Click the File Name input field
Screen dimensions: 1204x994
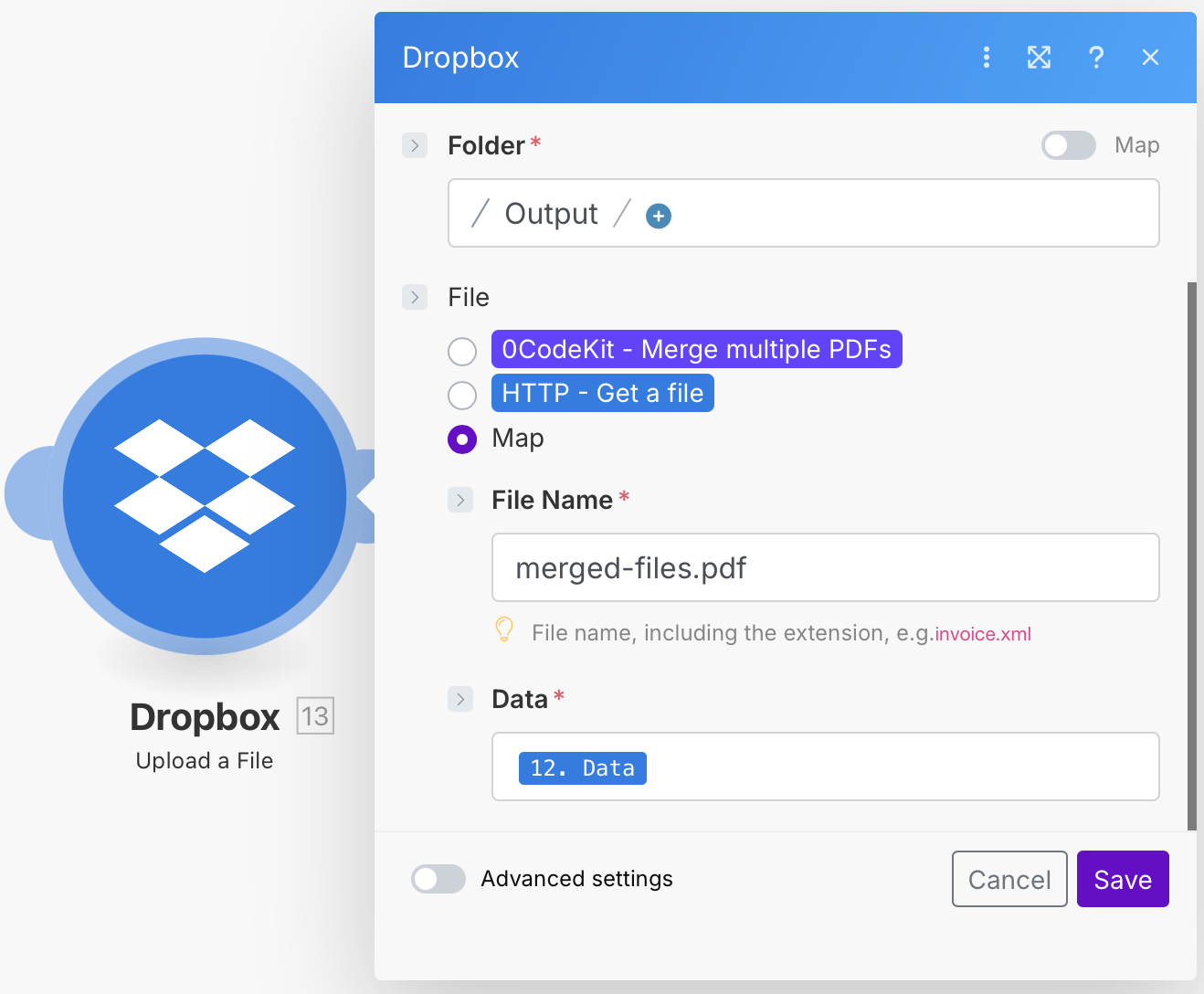(826, 567)
